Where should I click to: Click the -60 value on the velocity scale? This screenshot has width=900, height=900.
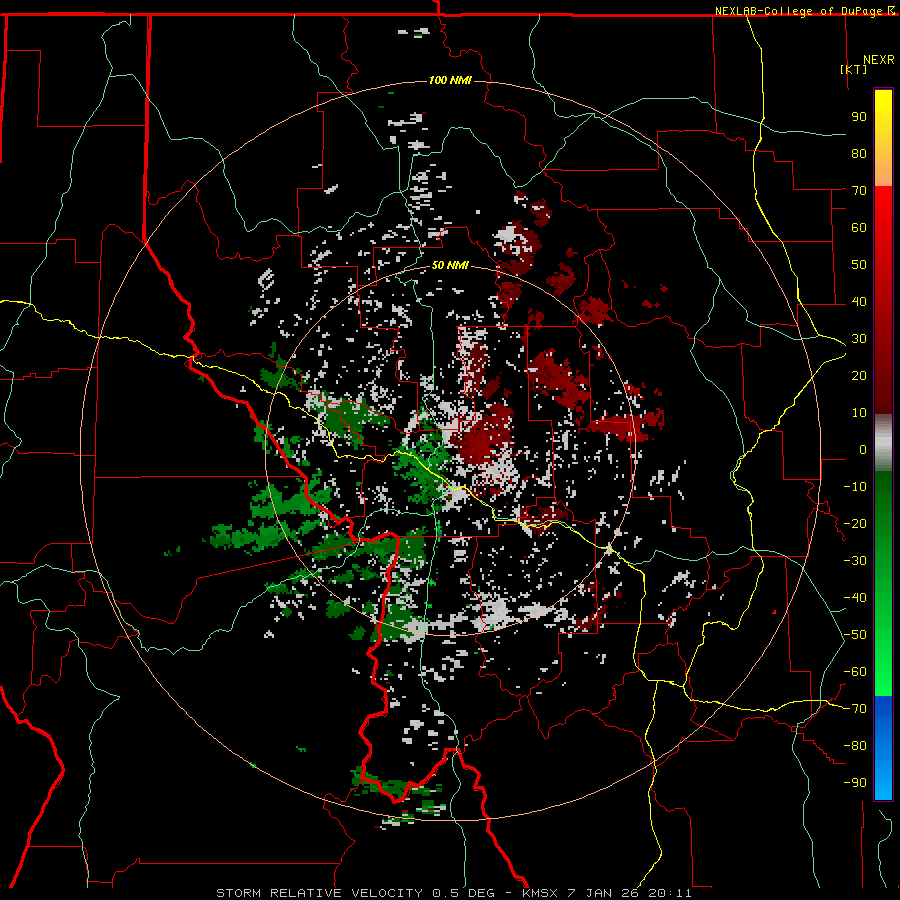[x=855, y=672]
